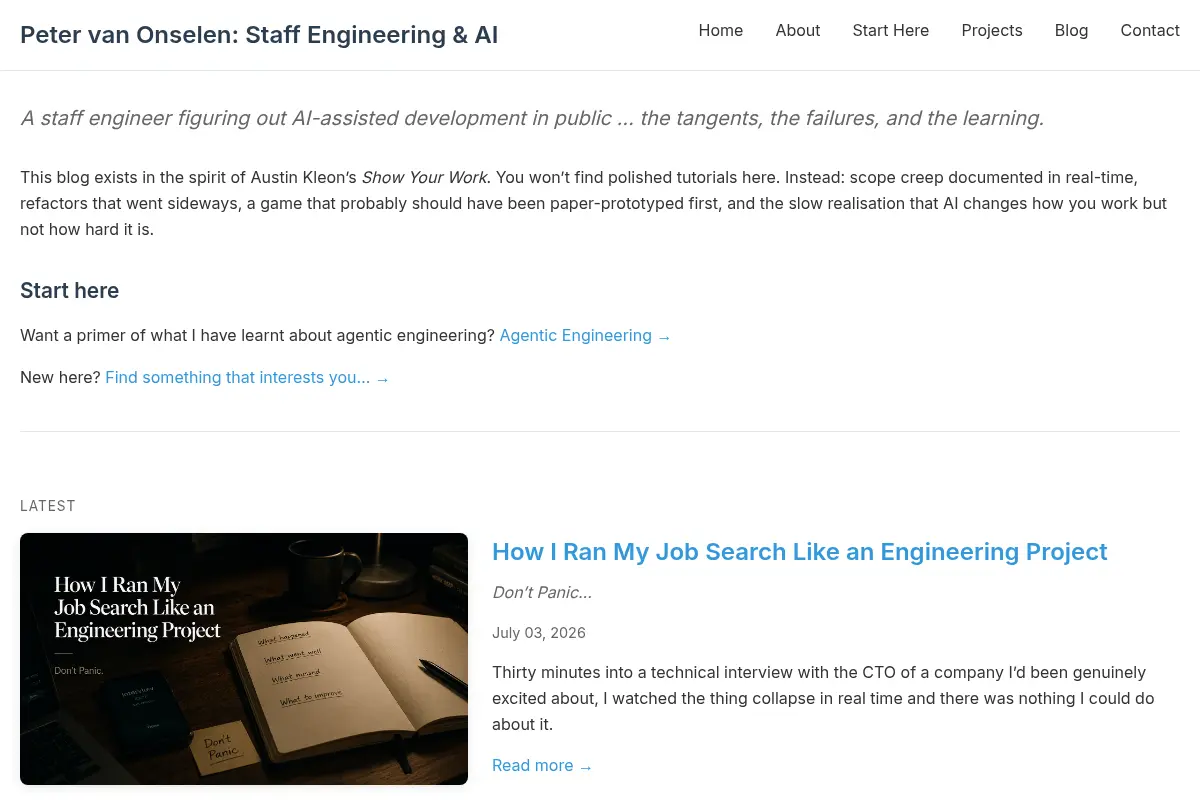Open post title How I Ran My Job Search
Viewport: 1200px width, 800px height.
click(x=799, y=552)
